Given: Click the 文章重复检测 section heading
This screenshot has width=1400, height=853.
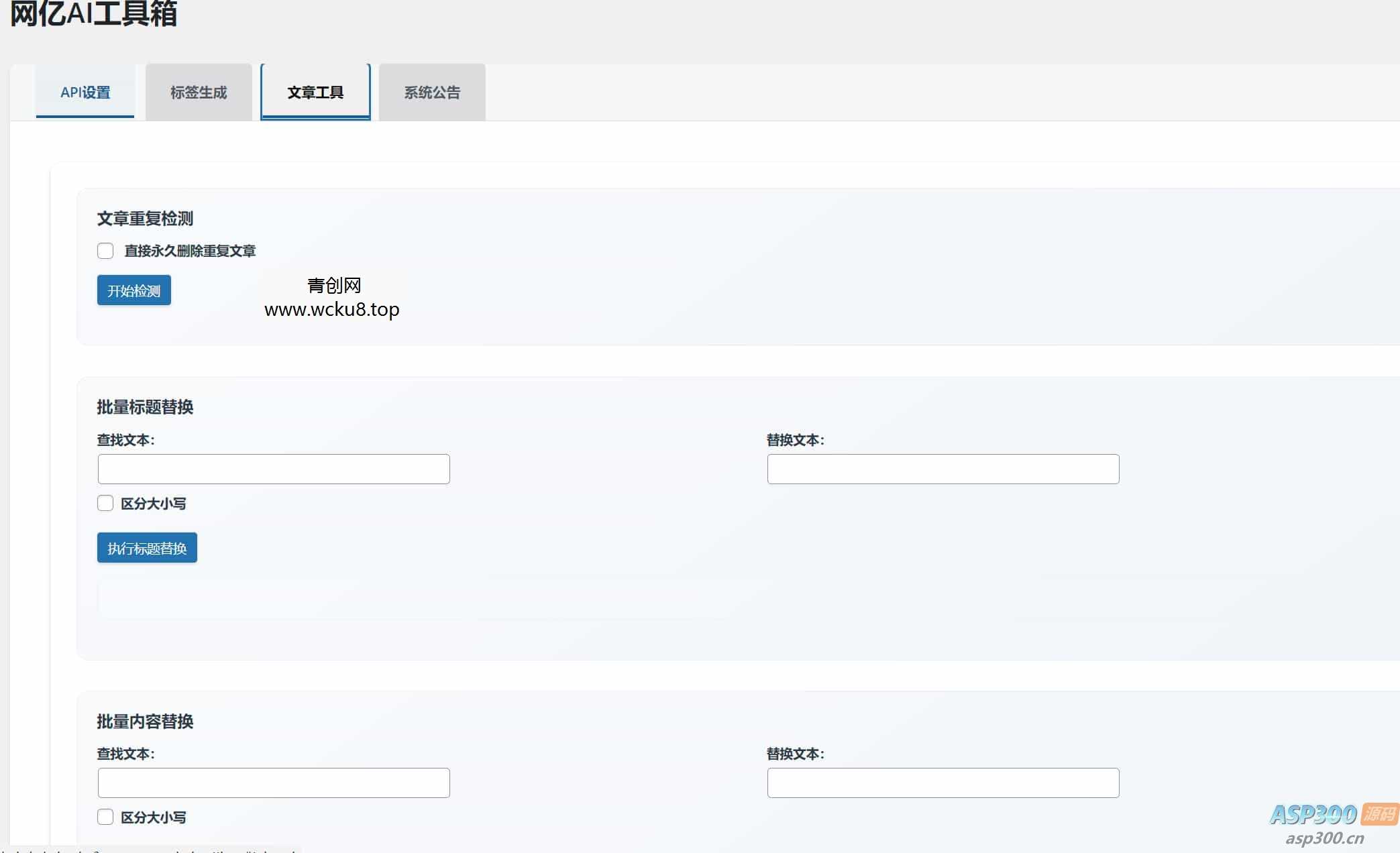Looking at the screenshot, I should pos(145,218).
